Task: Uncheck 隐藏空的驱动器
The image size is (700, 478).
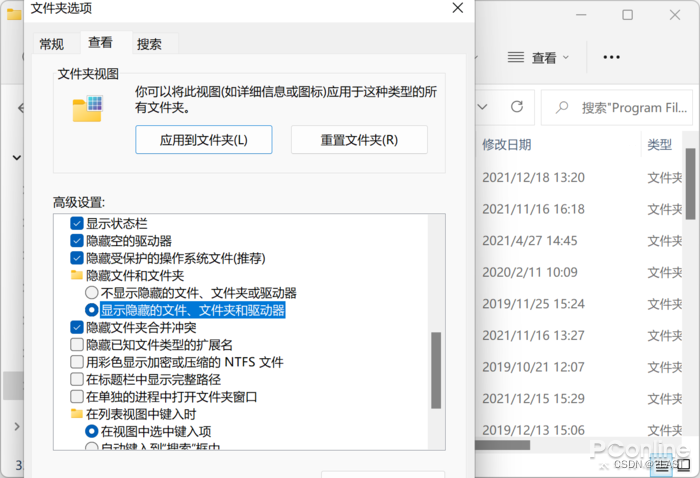Action: point(77,241)
